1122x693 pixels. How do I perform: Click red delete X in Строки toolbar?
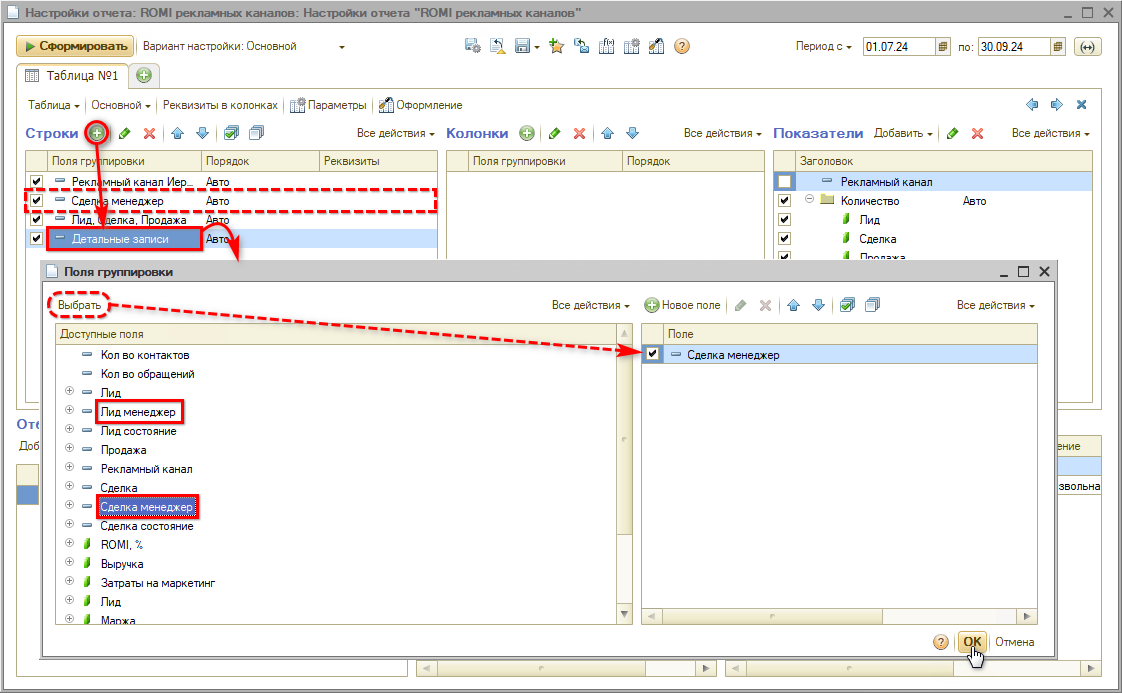[x=149, y=133]
